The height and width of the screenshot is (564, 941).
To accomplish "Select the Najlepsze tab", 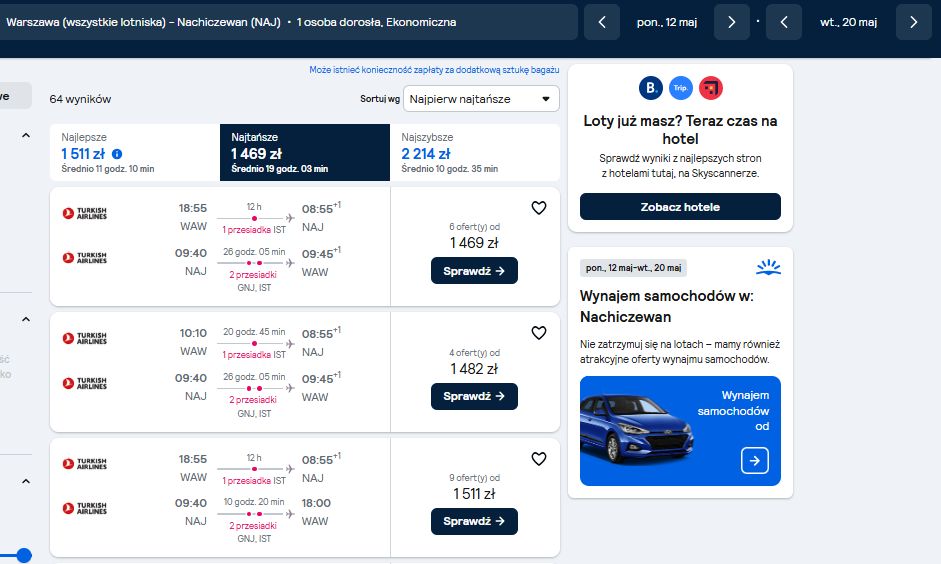I will tap(135, 152).
